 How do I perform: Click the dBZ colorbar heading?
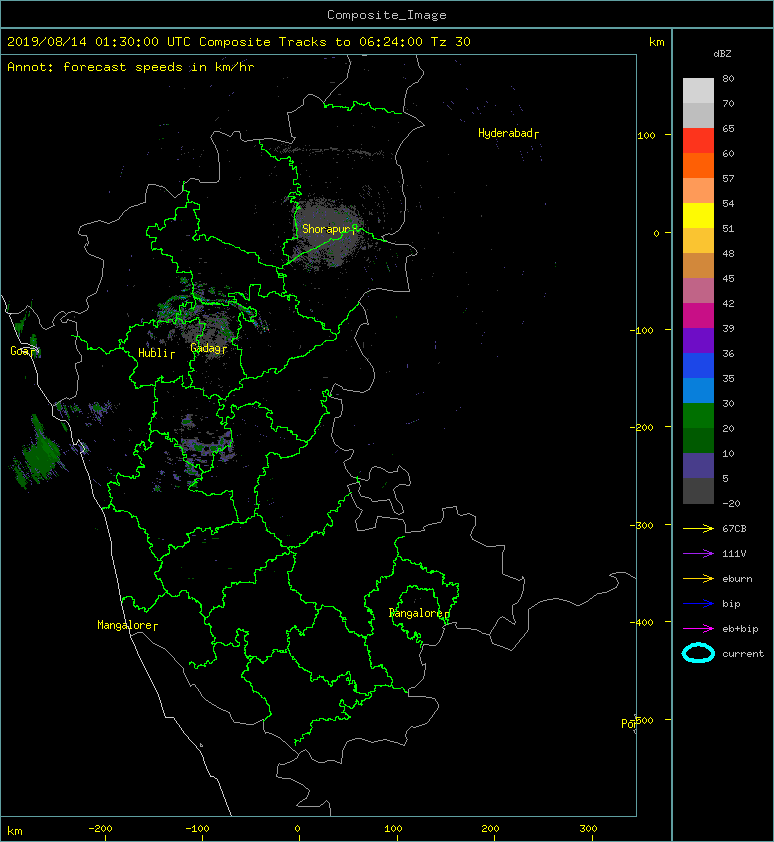point(722,54)
